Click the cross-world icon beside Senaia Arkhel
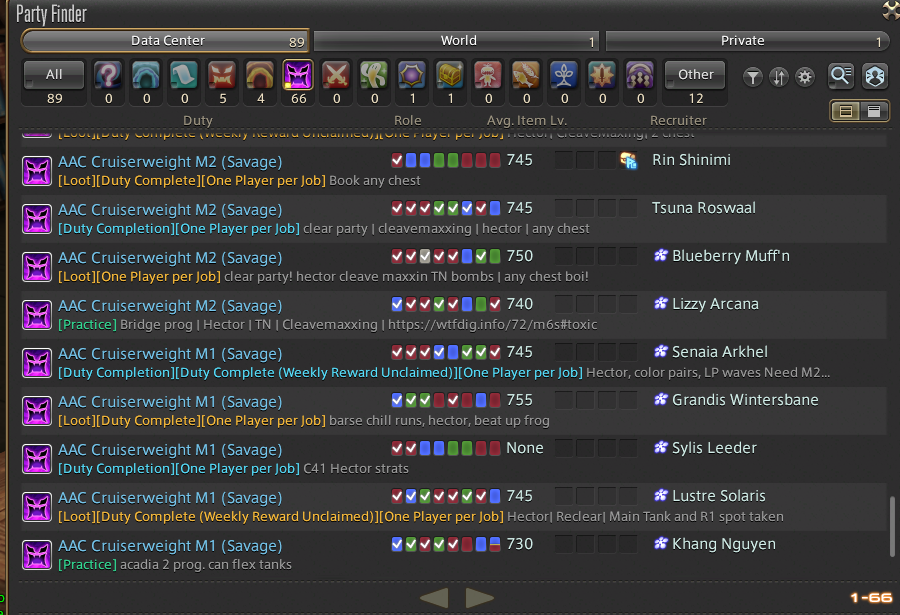 click(661, 351)
